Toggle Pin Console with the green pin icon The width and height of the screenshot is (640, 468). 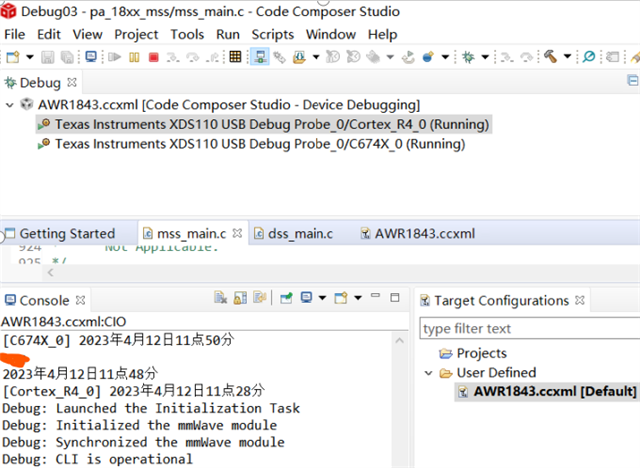click(x=287, y=298)
